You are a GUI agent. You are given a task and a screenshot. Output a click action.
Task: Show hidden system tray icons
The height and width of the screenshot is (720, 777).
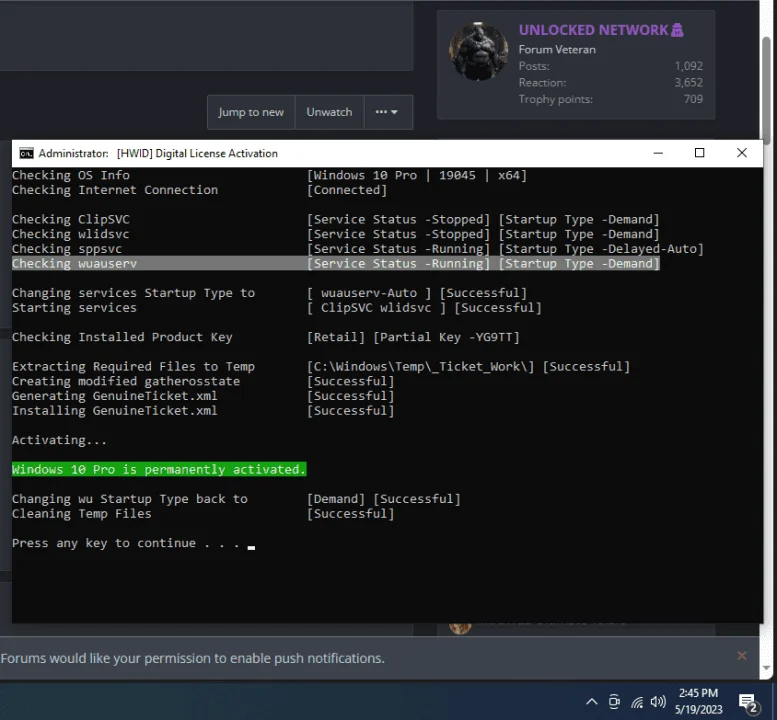(592, 701)
